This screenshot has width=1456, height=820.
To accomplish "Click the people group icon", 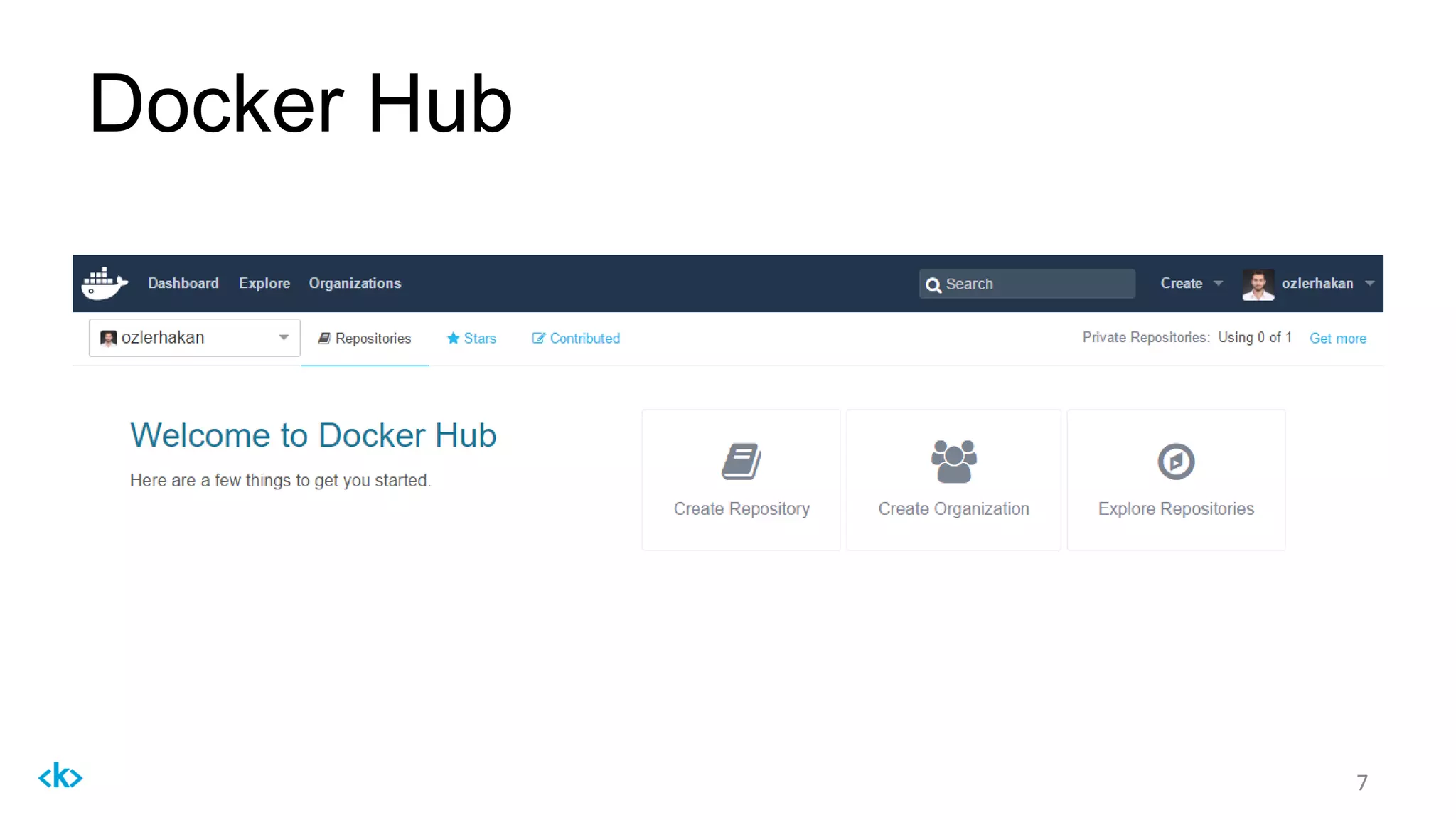I will [x=953, y=462].
